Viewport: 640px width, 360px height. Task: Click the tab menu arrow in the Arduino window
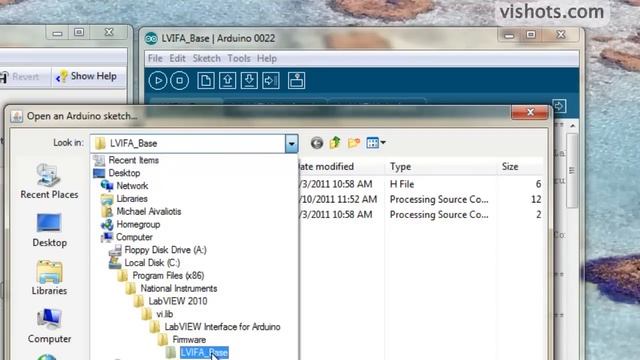pyautogui.click(x=559, y=106)
